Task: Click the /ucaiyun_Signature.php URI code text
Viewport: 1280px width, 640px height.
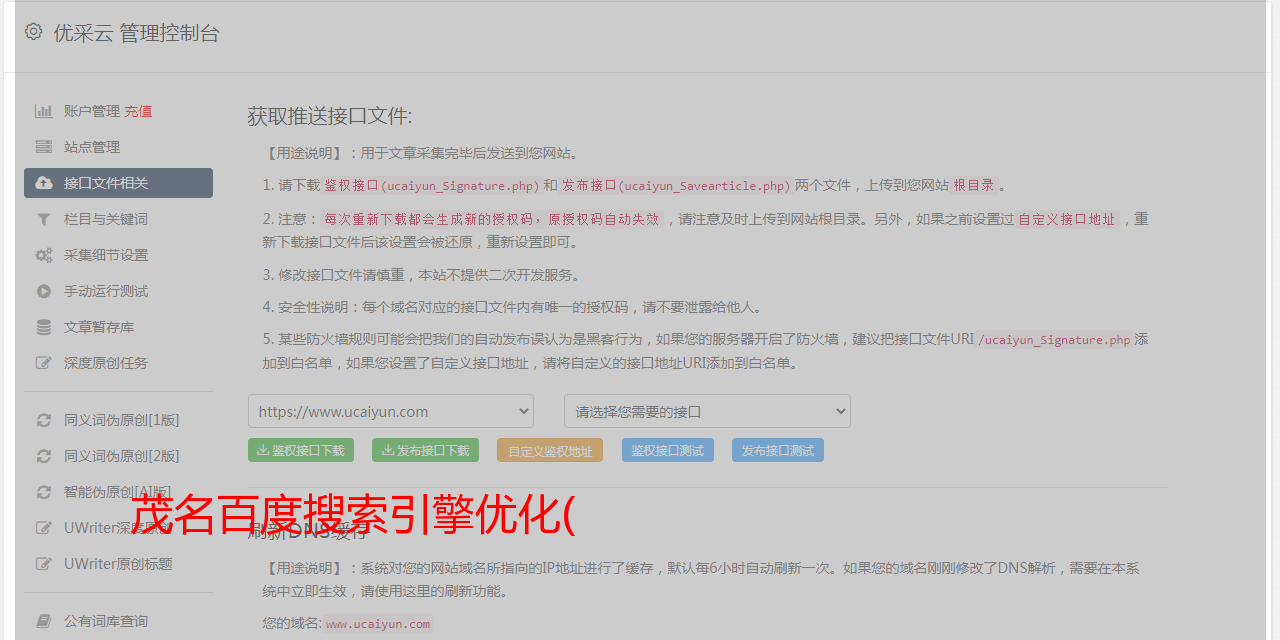Action: (1054, 339)
